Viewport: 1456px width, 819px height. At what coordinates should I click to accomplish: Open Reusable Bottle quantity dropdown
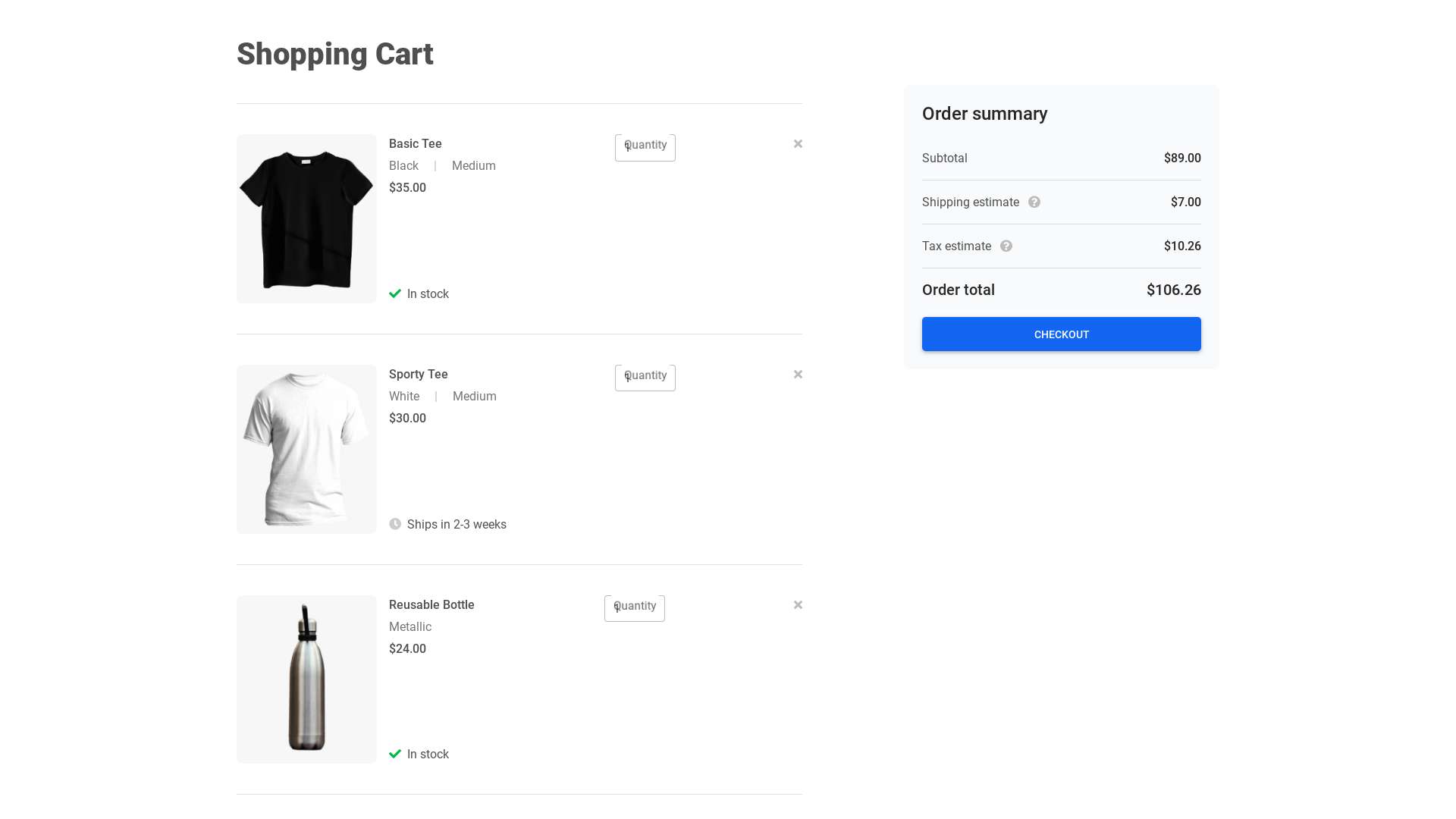(x=634, y=609)
